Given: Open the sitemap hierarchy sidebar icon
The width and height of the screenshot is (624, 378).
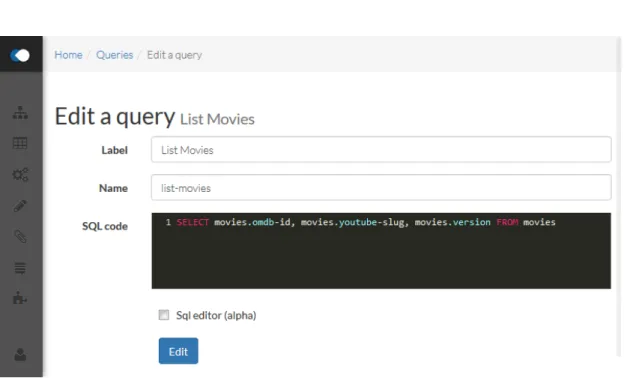Looking at the screenshot, I should [x=20, y=113].
